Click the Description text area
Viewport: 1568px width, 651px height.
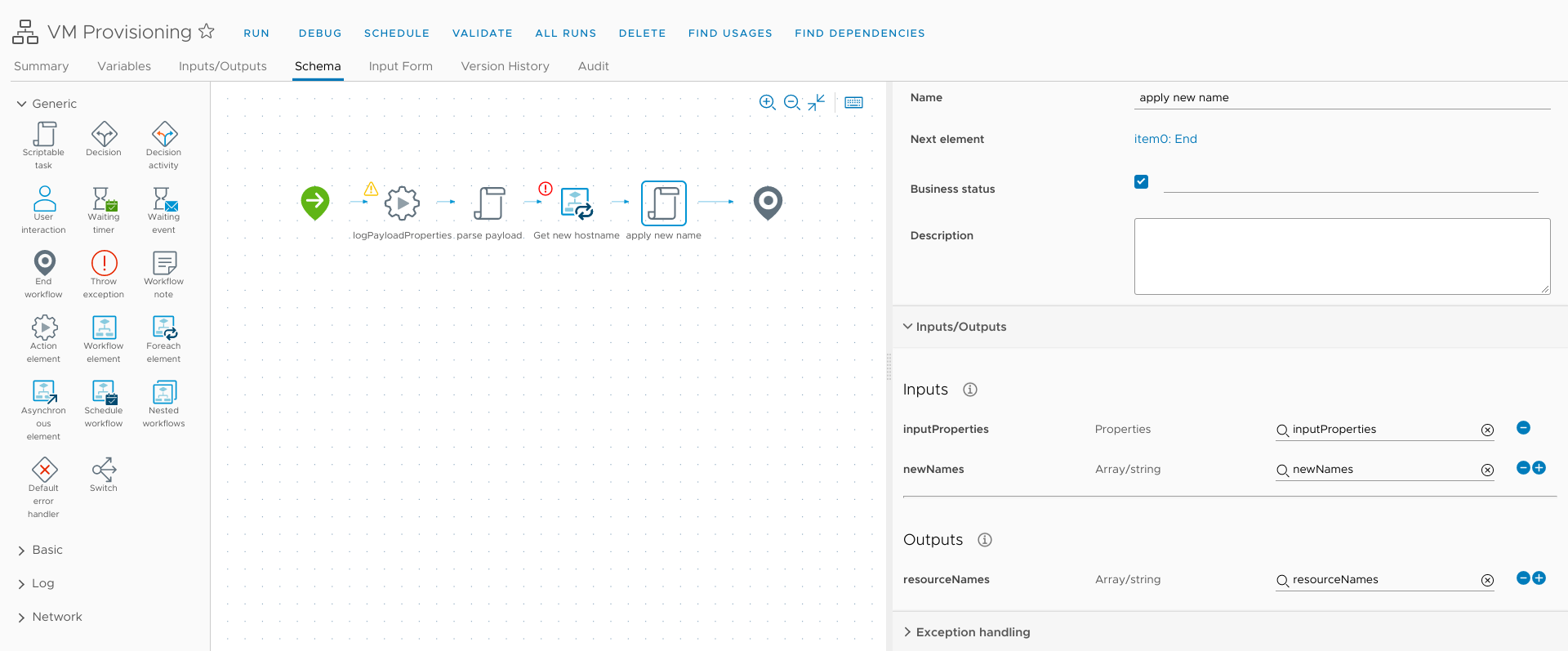coord(1343,256)
